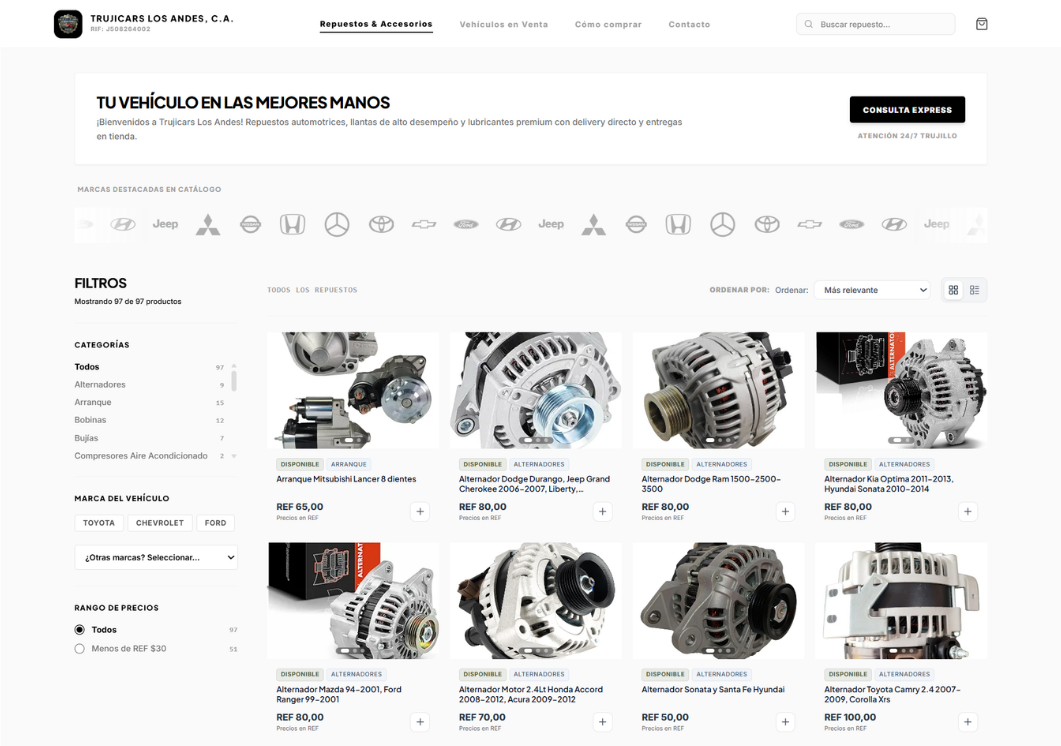Click the ARRANQUE category tag
This screenshot has width=1061, height=746.
pos(348,464)
